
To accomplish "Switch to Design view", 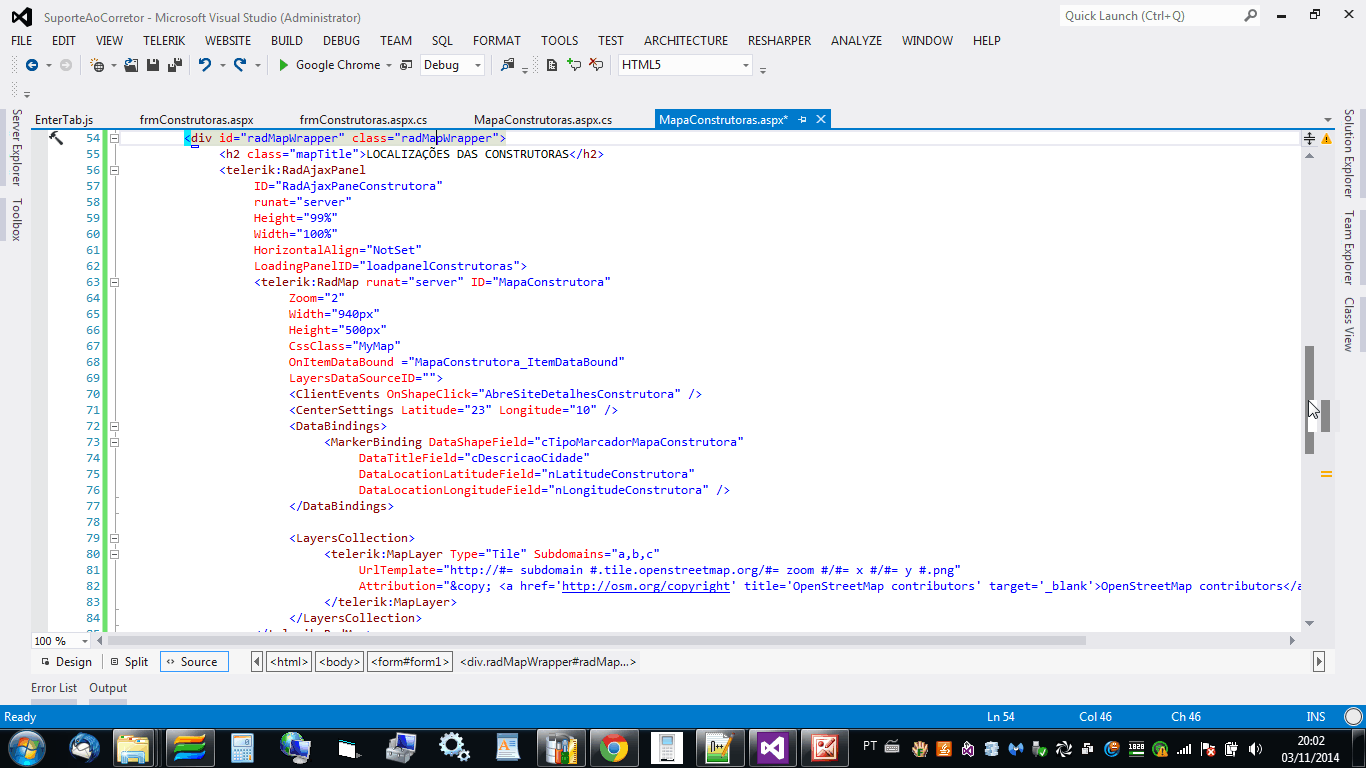I will [66, 662].
